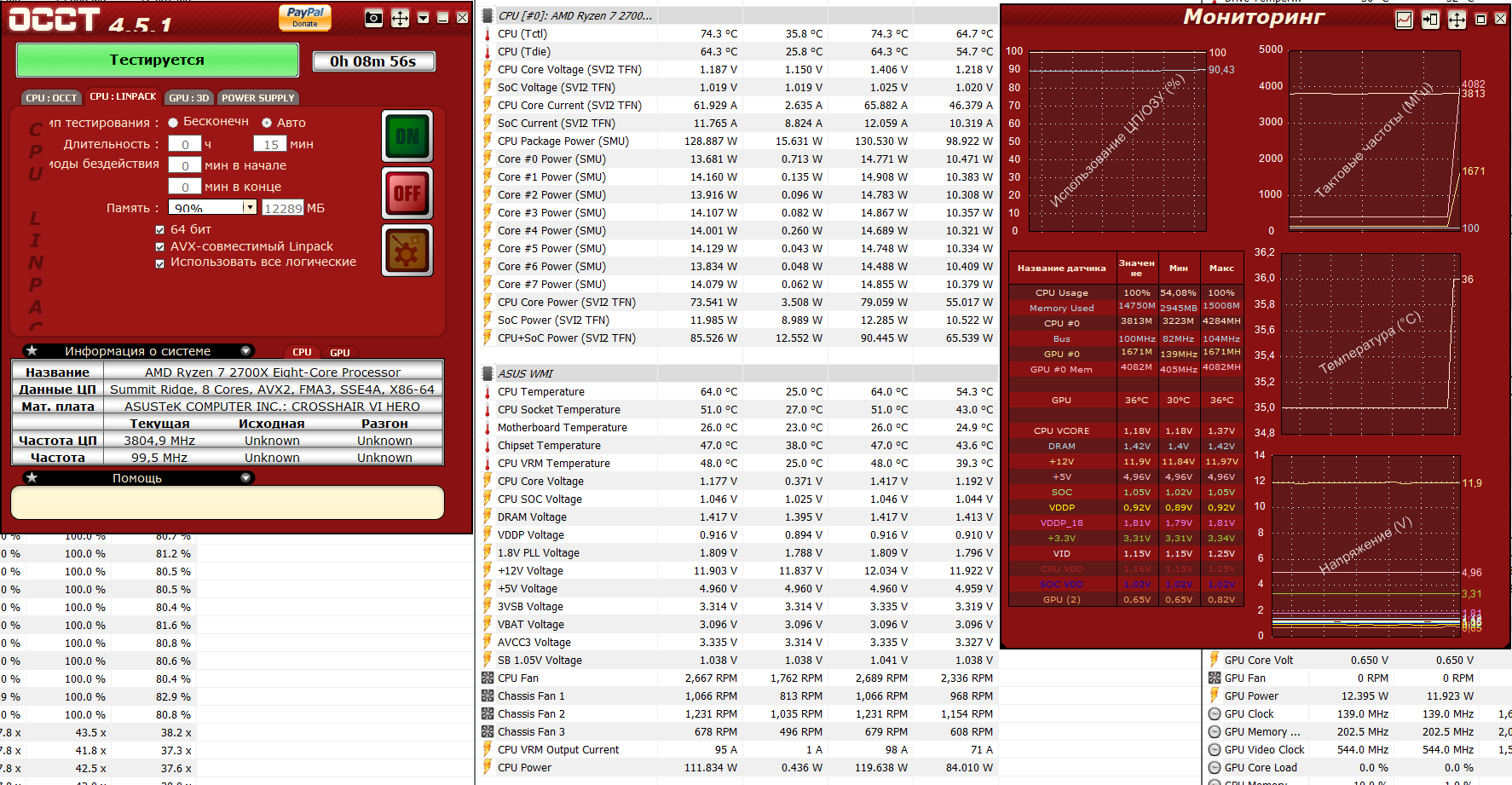
Task: Click the 3804,9 MHz current CPU frequency cell
Action: tap(159, 441)
